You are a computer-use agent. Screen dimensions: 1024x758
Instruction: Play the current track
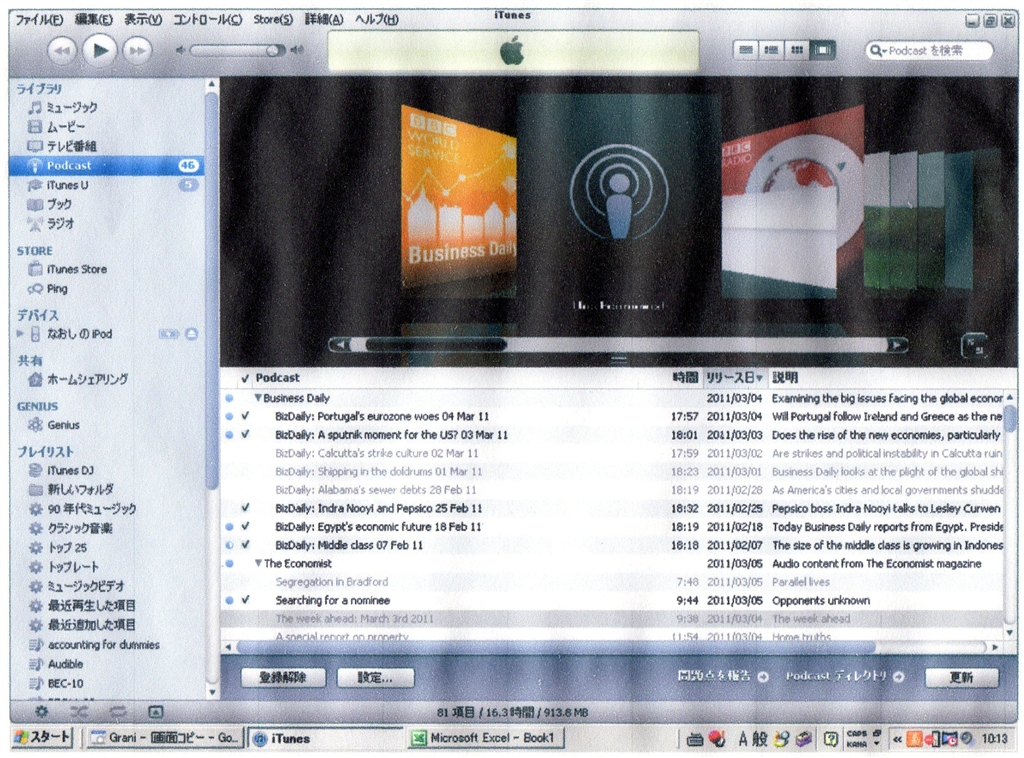tap(99, 50)
